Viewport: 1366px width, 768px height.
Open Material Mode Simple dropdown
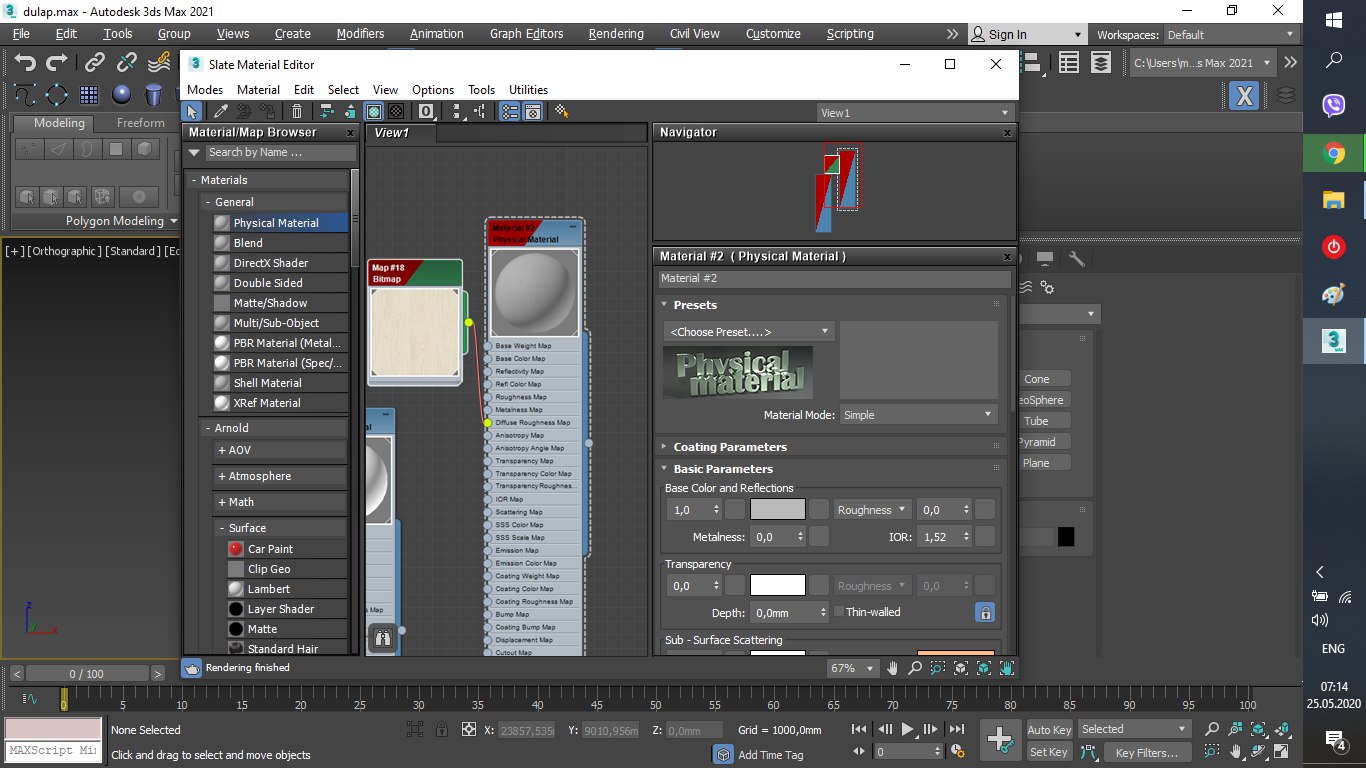tap(918, 414)
